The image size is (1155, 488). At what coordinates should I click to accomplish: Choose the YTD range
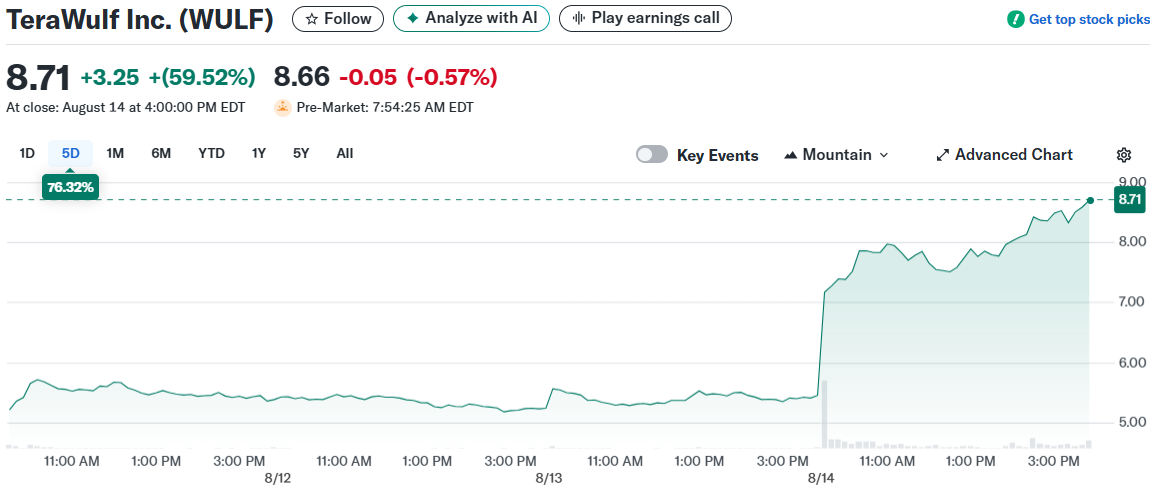point(211,153)
